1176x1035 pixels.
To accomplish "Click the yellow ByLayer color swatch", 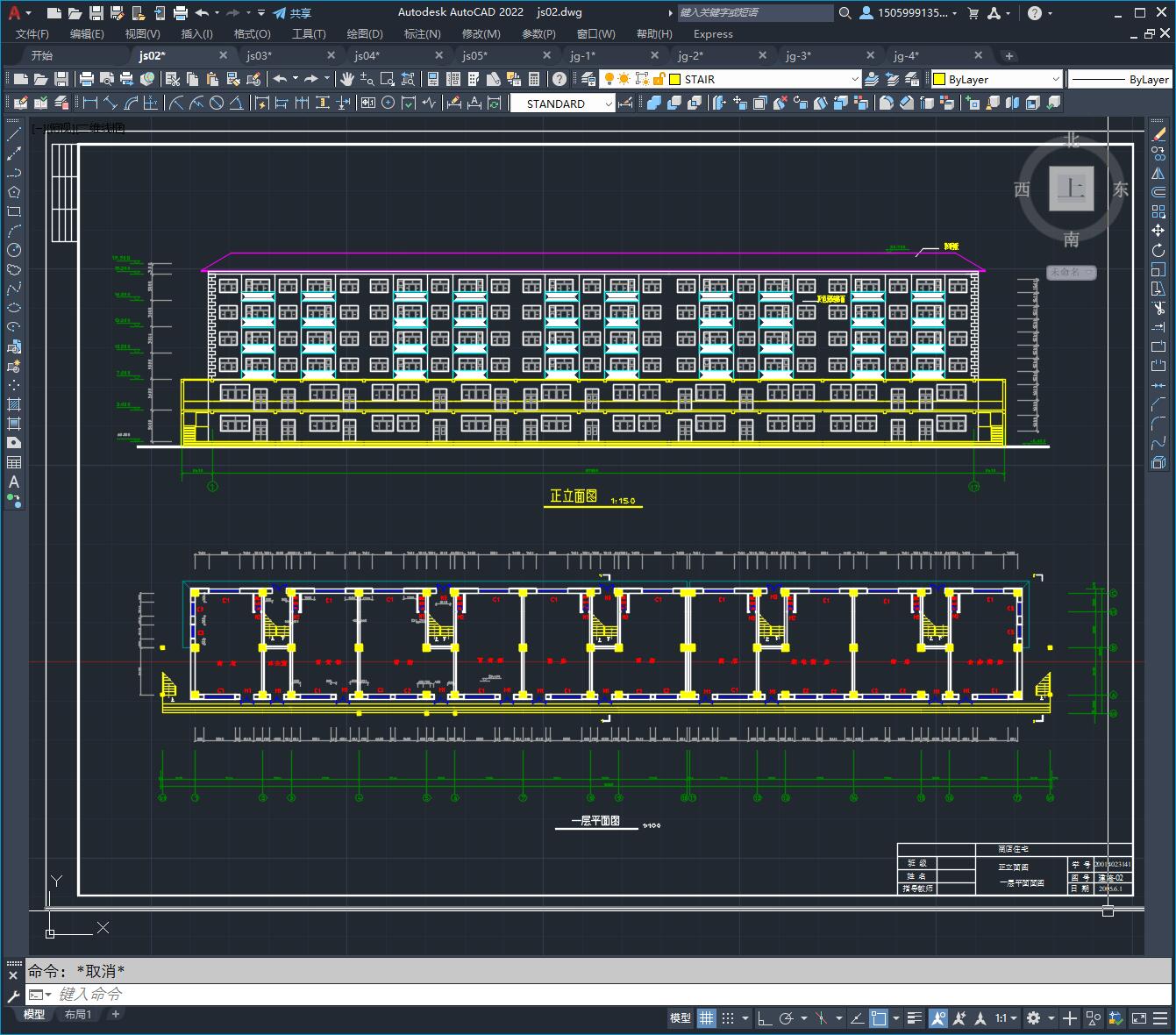I will click(x=938, y=79).
